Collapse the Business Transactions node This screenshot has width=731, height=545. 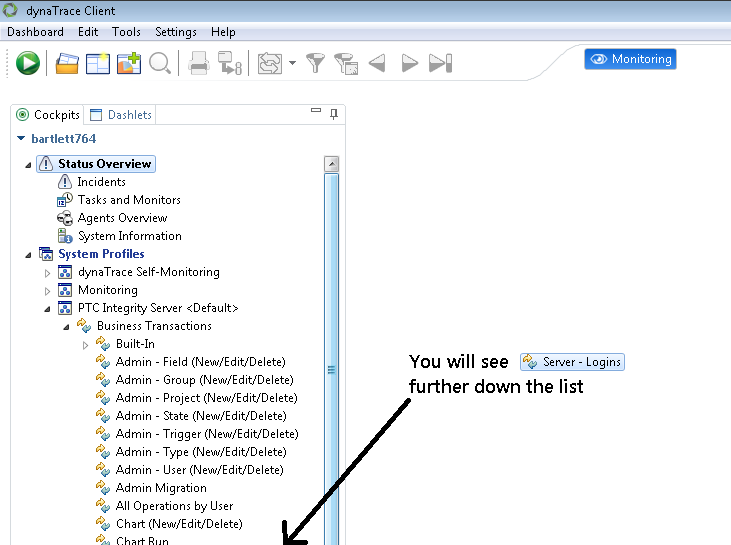point(66,327)
